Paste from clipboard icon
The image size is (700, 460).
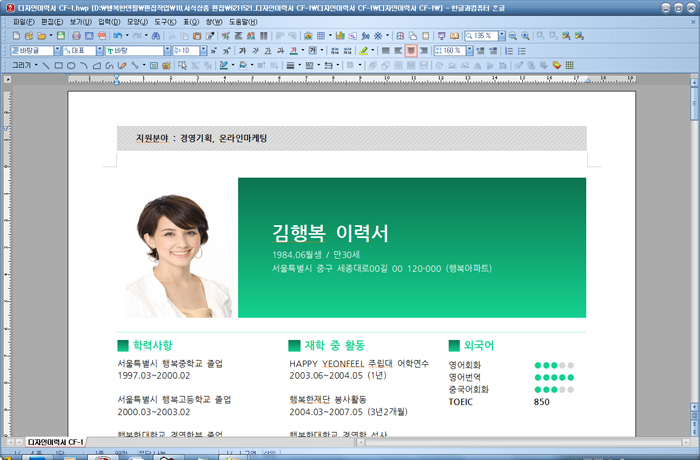tap(197, 36)
